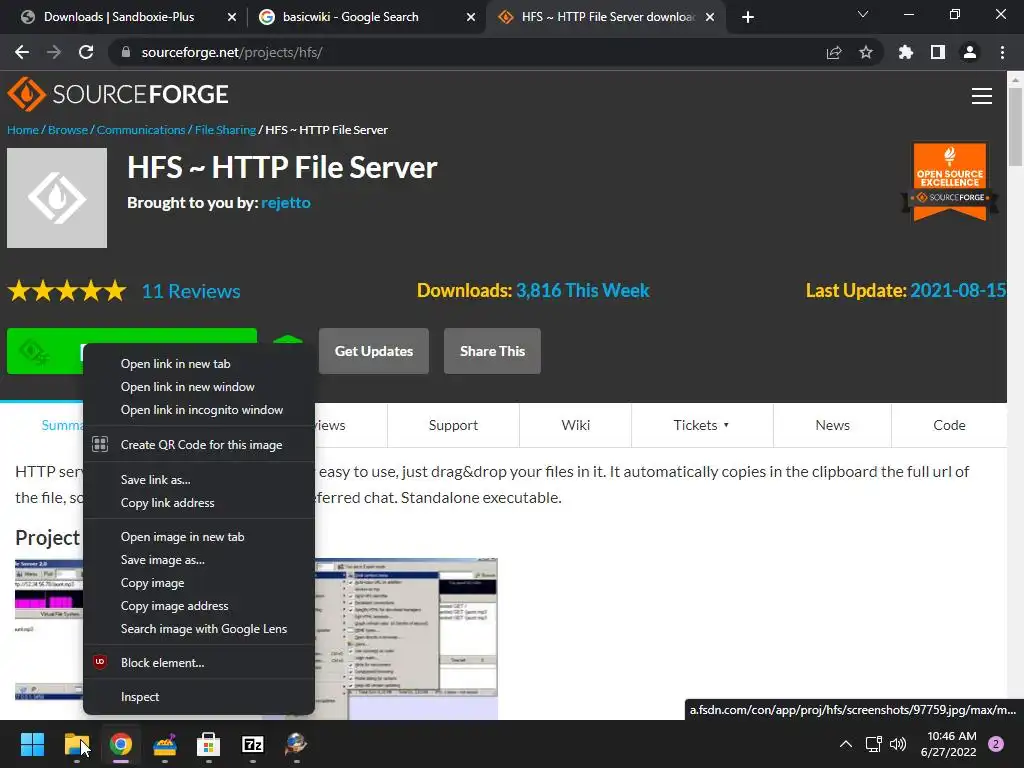Open a new browser tab
The image size is (1024, 768).
[x=748, y=17]
